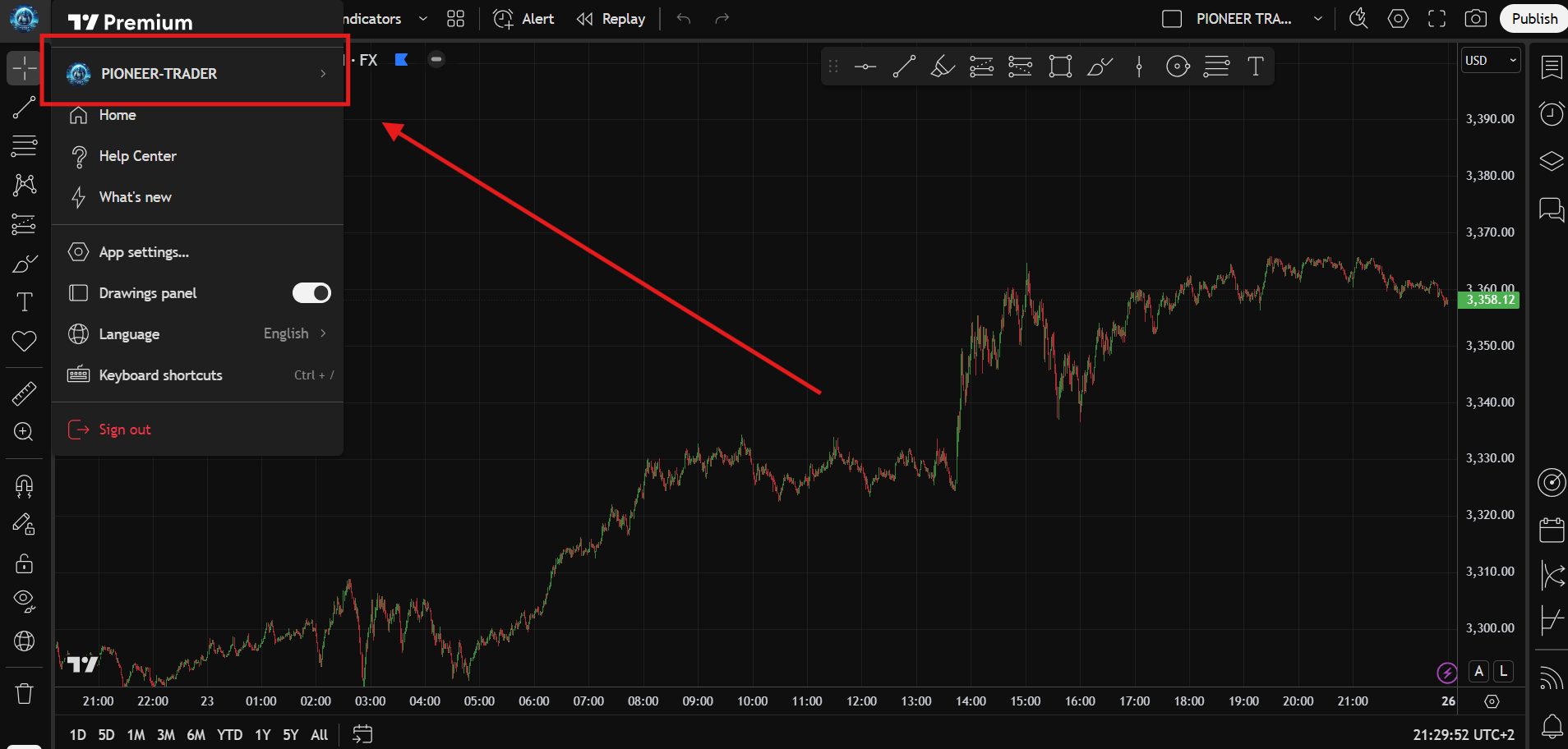Select the circle tool in floating toolbar
The height and width of the screenshot is (749, 1568).
1178,67
